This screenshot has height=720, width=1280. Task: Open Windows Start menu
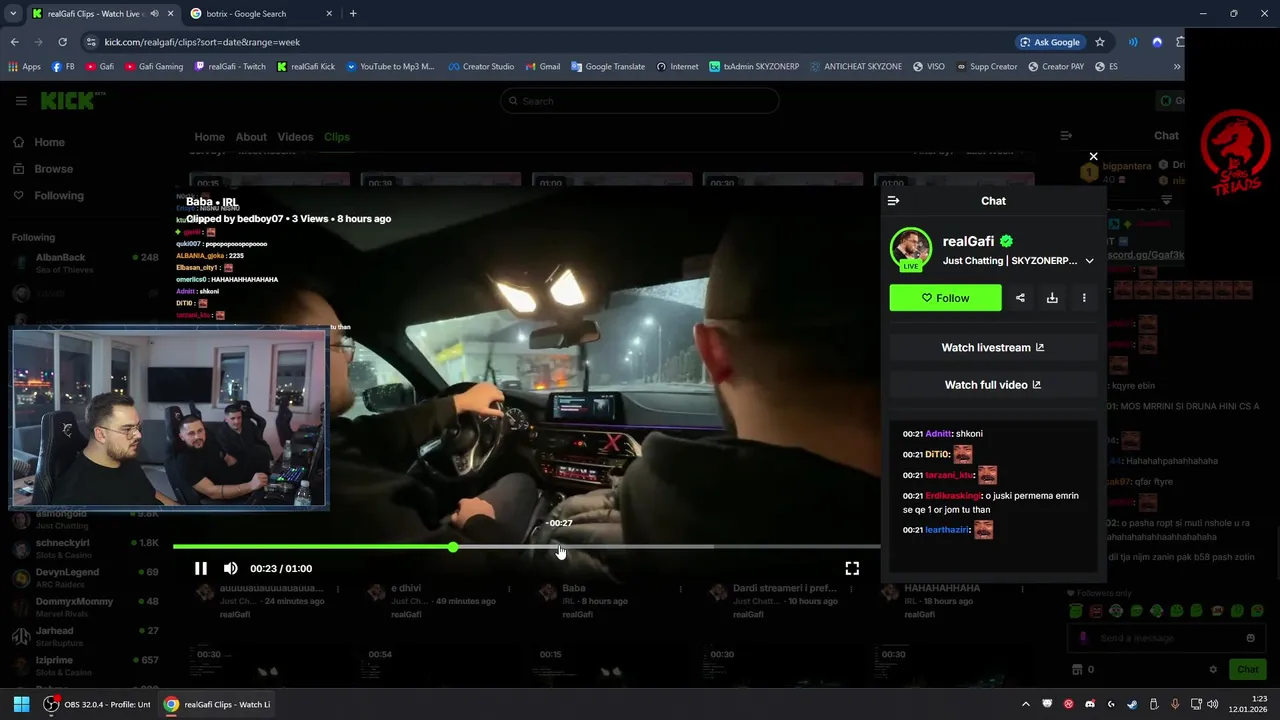pos(21,704)
